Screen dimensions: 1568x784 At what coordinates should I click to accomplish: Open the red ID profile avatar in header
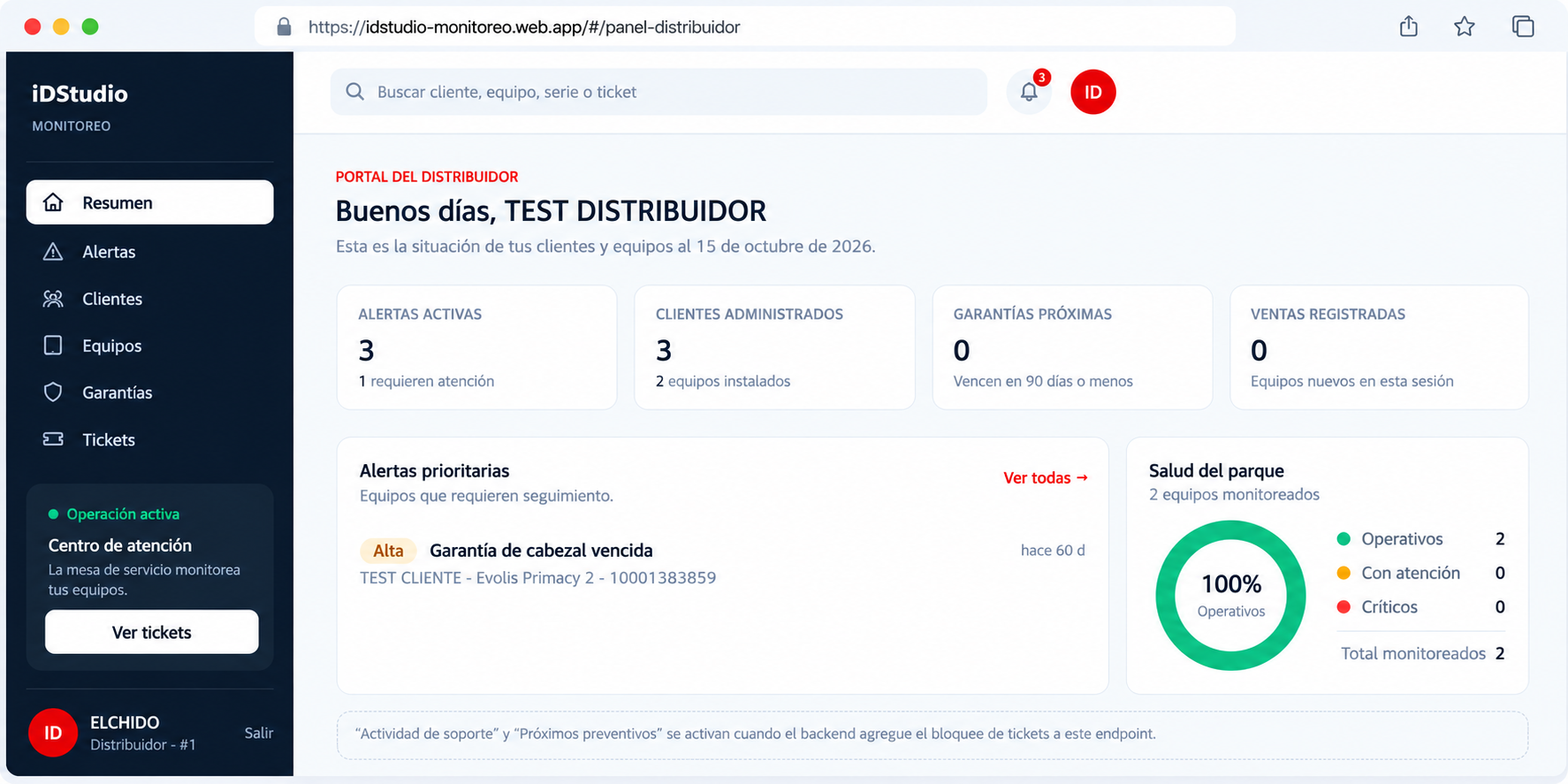click(x=1093, y=92)
